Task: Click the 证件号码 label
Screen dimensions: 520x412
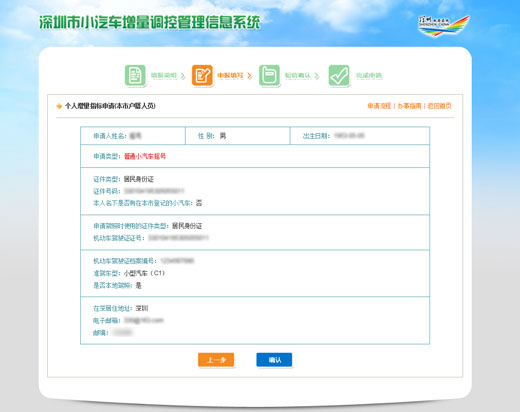Action: click(106, 191)
